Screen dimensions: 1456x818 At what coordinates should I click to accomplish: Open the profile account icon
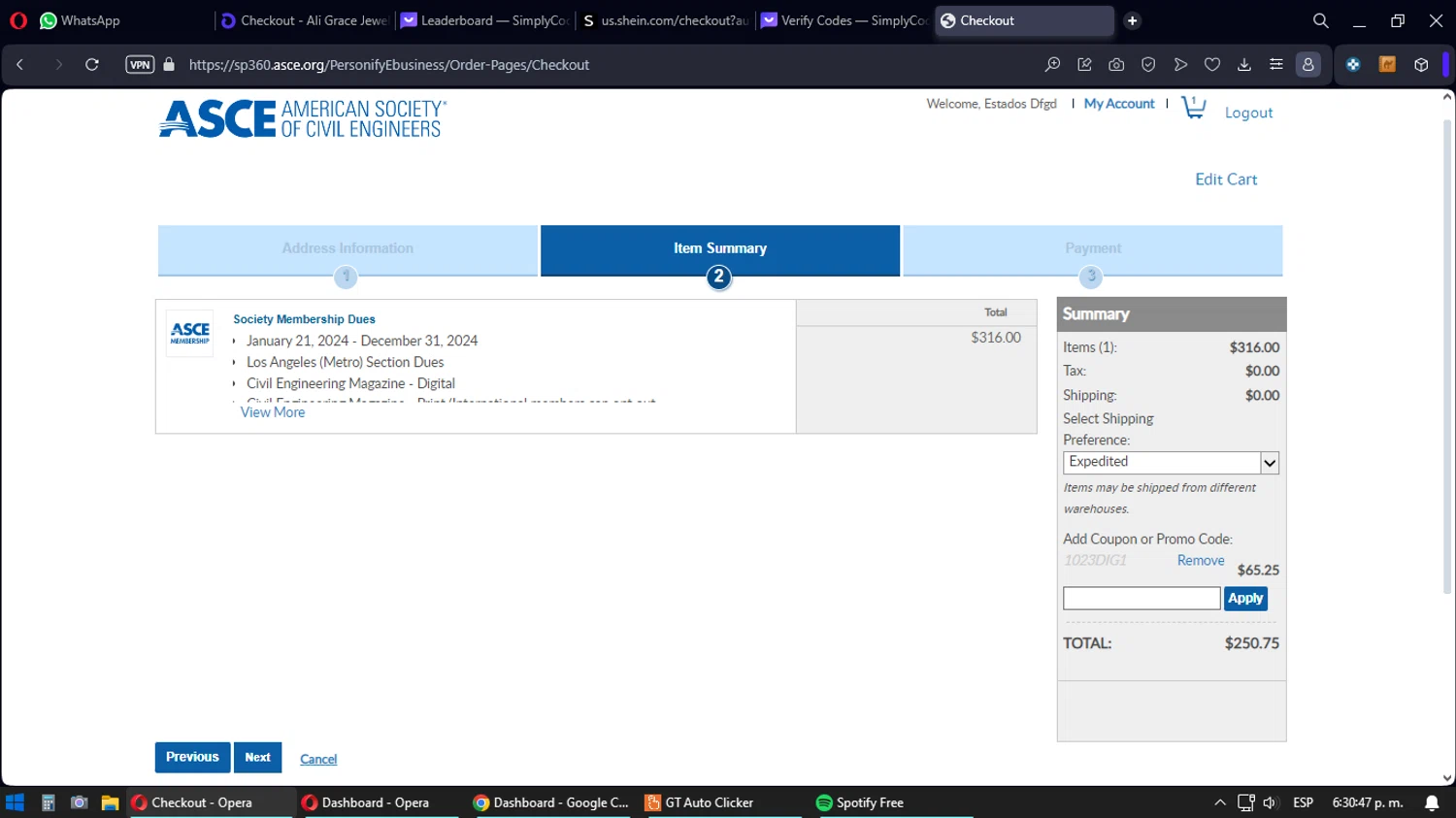tap(1308, 65)
